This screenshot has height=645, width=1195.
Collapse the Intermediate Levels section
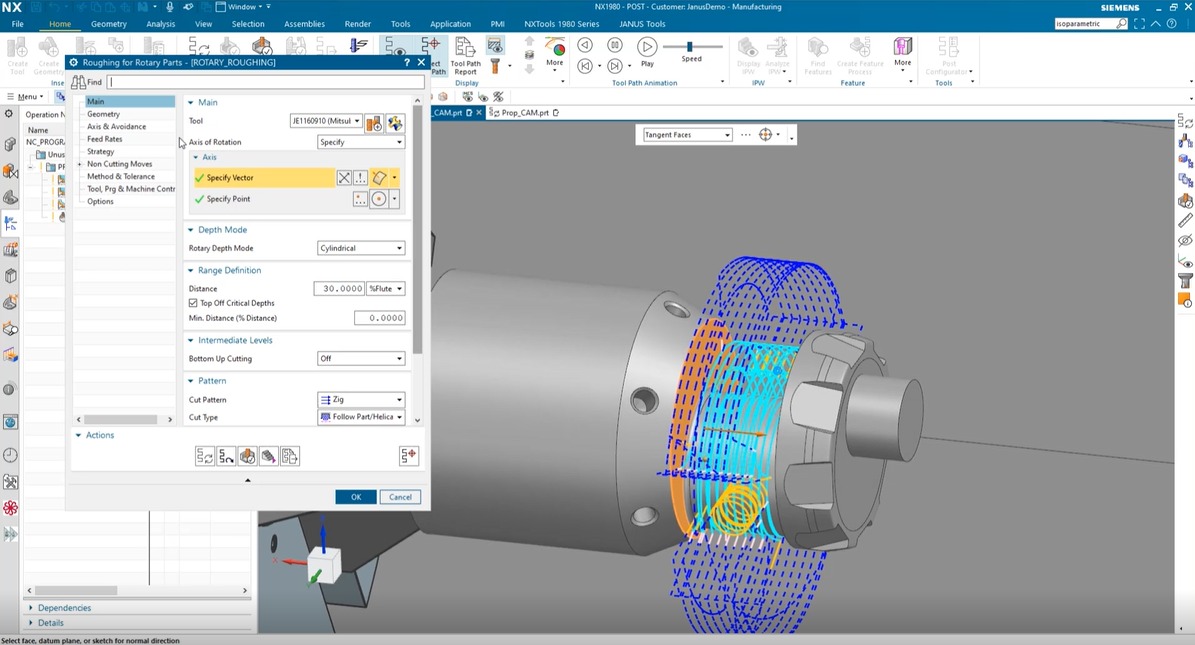tap(191, 341)
